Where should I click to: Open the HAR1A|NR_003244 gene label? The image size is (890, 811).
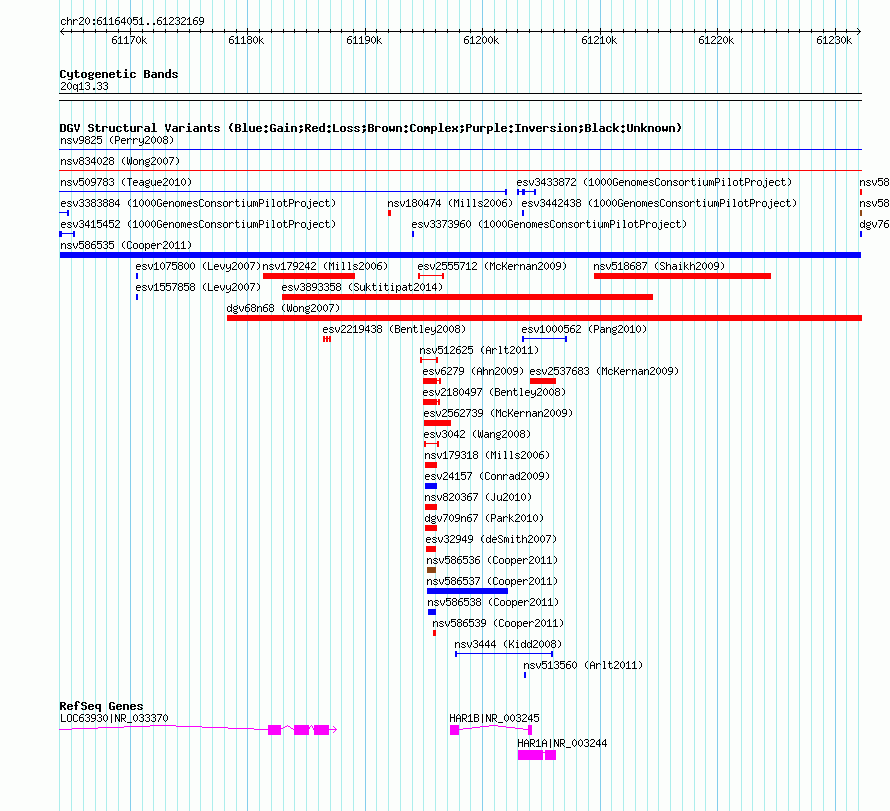pyautogui.click(x=562, y=743)
